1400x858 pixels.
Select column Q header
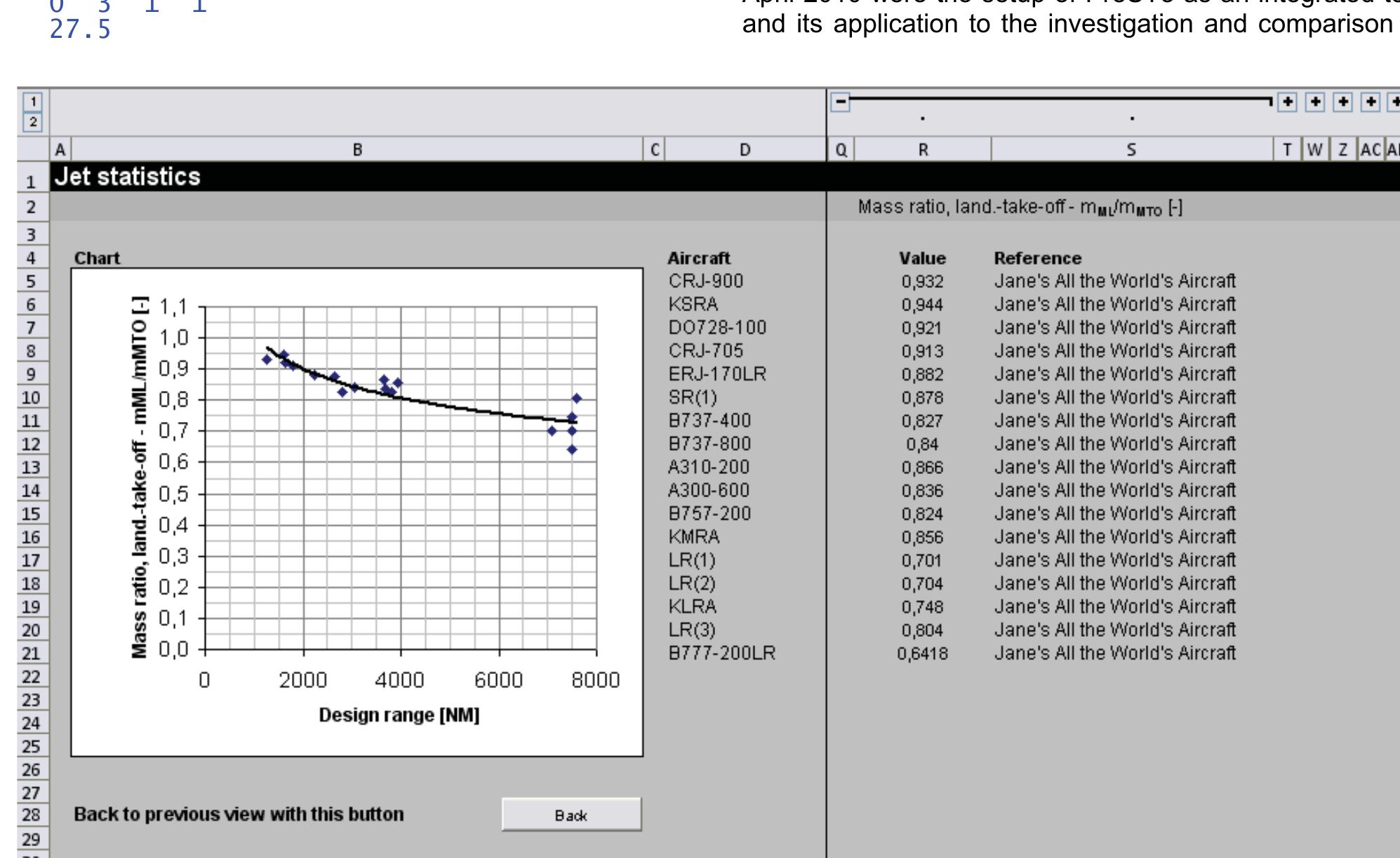click(841, 150)
